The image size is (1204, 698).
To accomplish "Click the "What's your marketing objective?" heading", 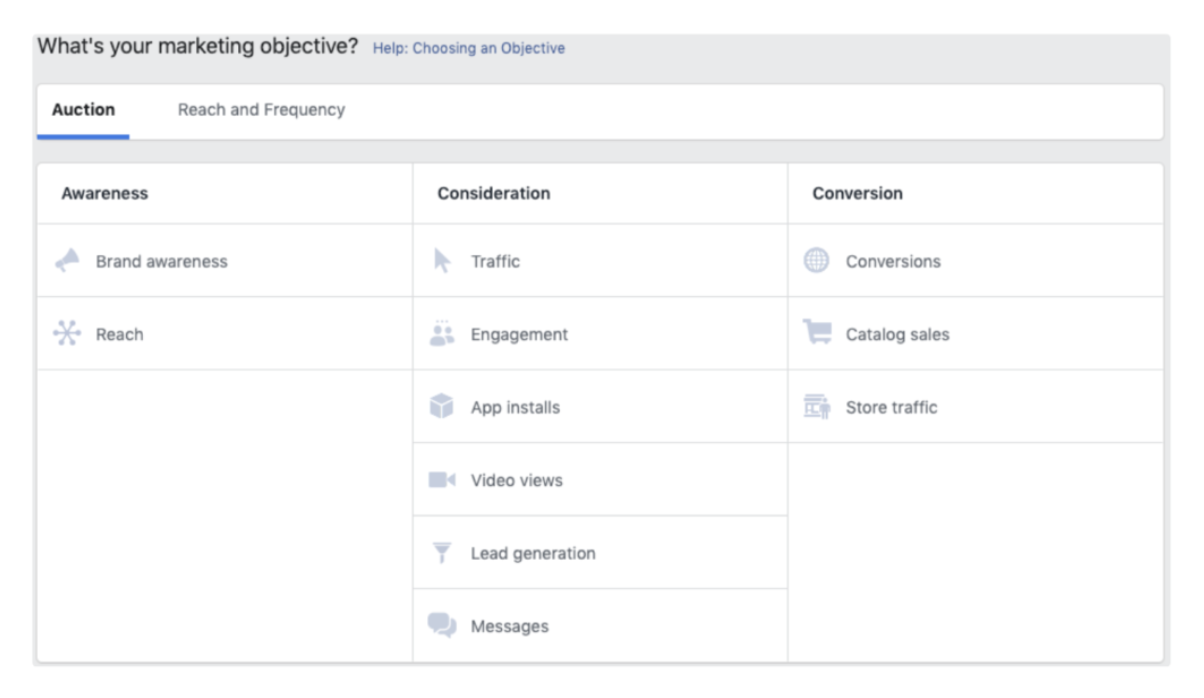I will [198, 46].
